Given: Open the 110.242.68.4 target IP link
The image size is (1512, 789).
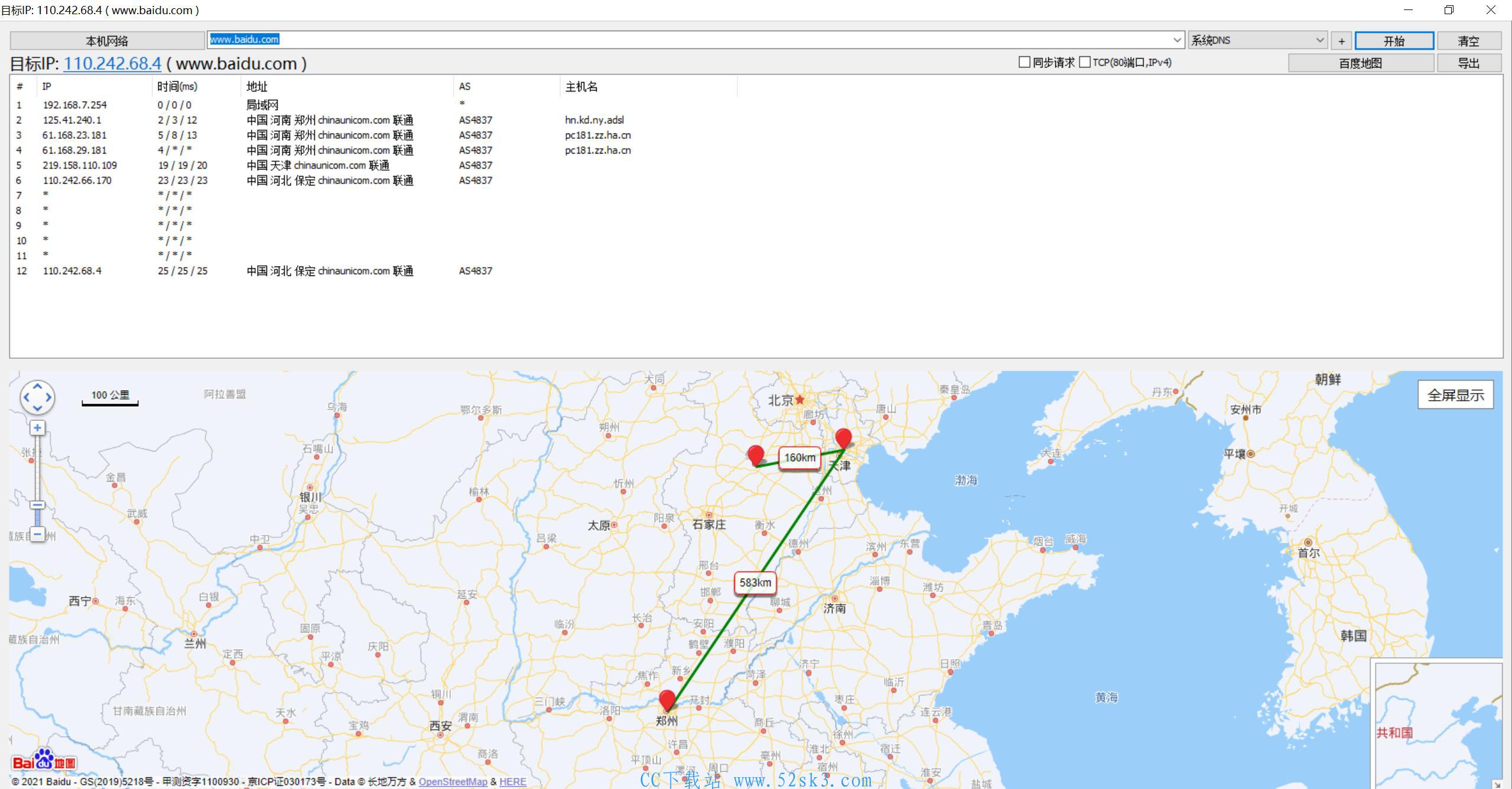Looking at the screenshot, I should [x=112, y=63].
